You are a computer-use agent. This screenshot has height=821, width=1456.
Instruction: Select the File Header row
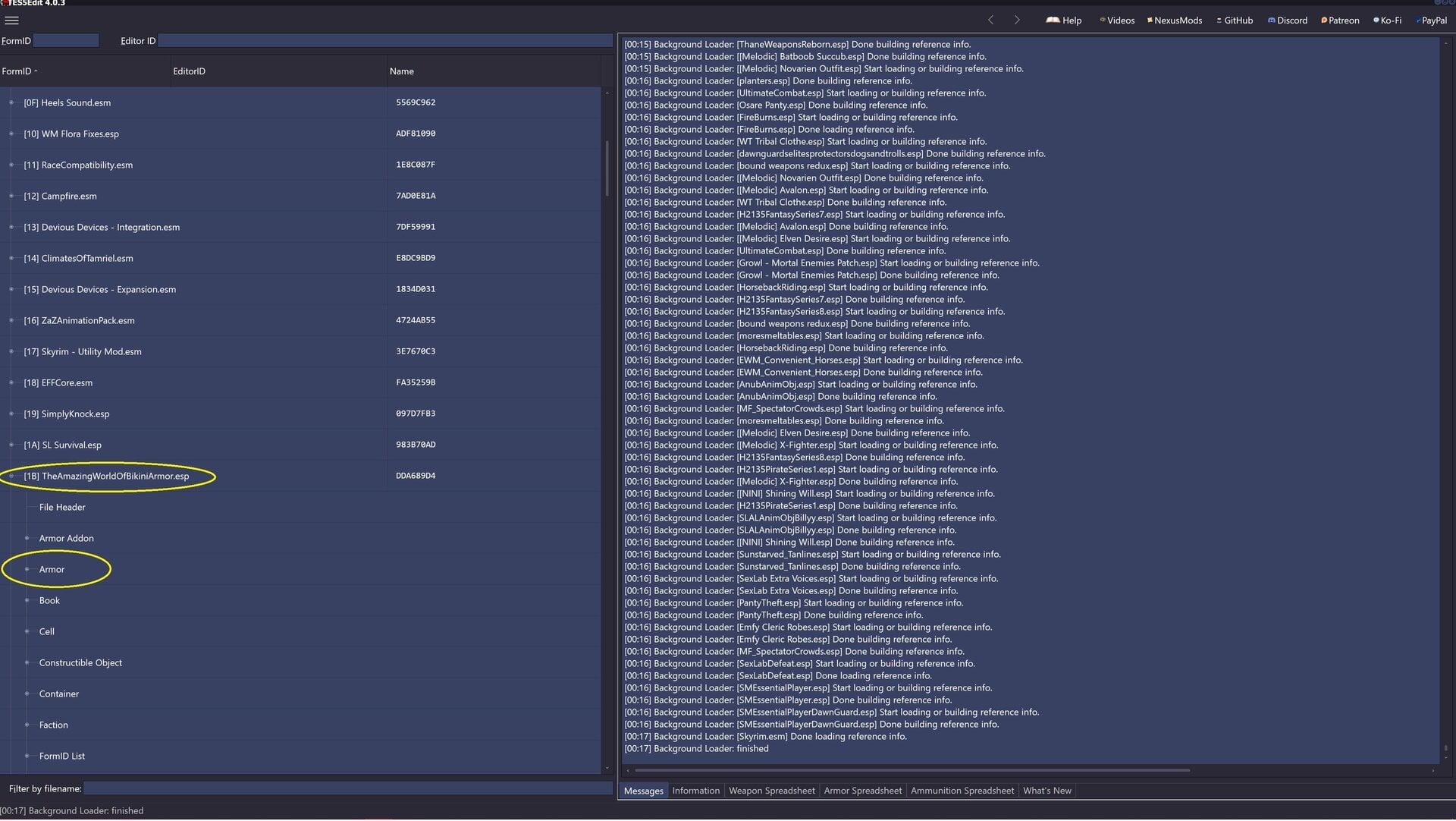[x=300, y=507]
